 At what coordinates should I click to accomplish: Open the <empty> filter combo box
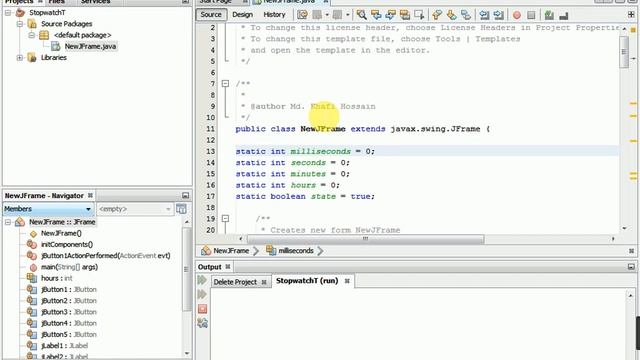[x=134, y=209]
